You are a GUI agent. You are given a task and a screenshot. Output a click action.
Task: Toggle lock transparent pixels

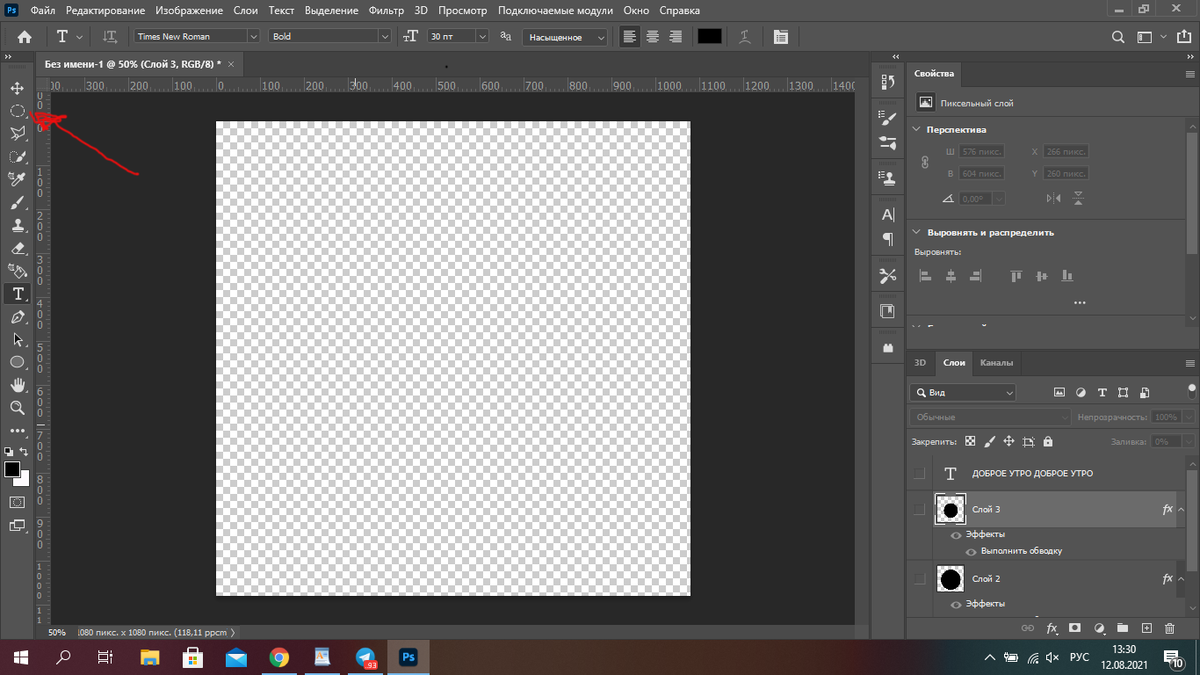point(970,441)
